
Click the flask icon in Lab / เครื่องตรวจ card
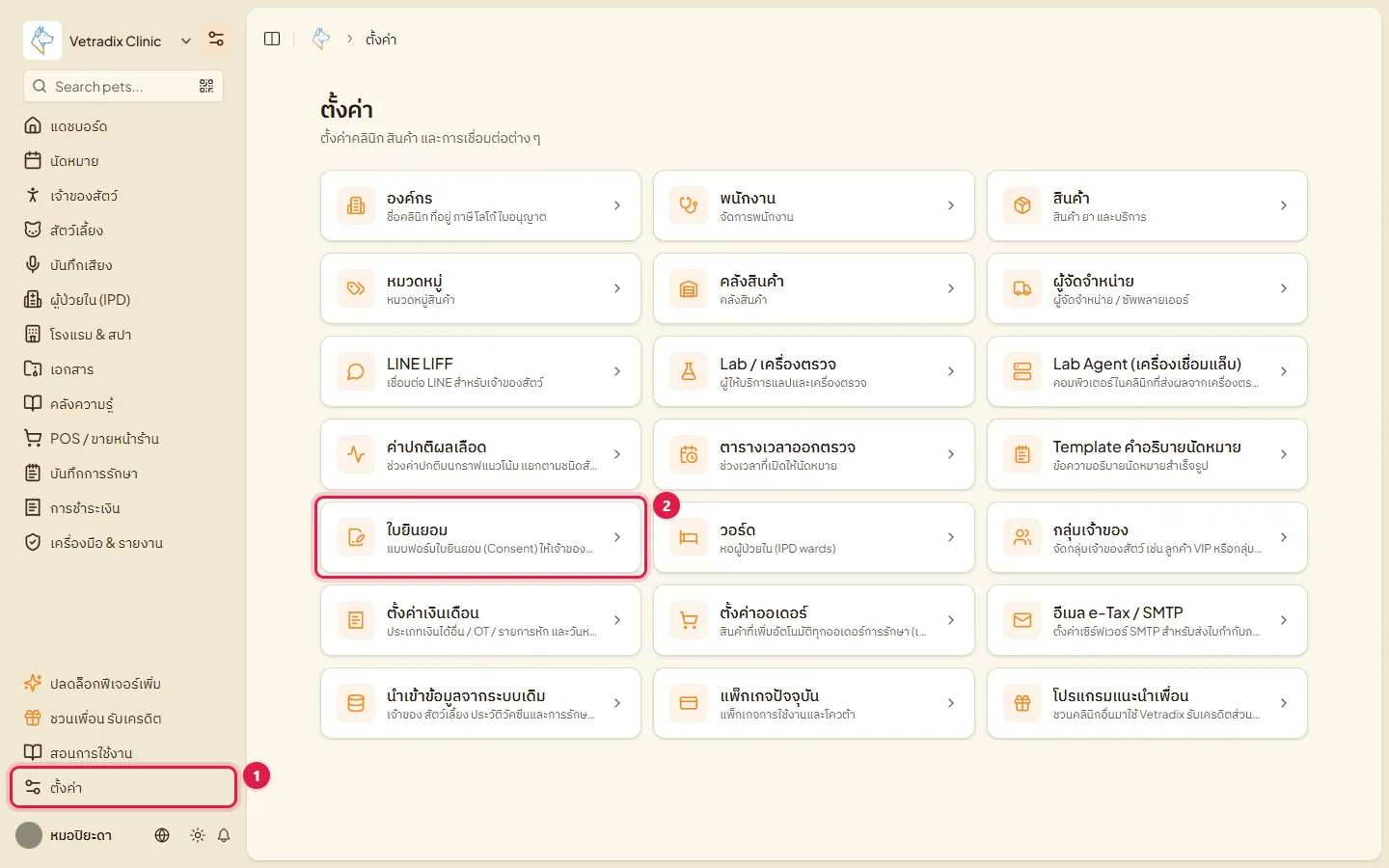pyautogui.click(x=689, y=371)
